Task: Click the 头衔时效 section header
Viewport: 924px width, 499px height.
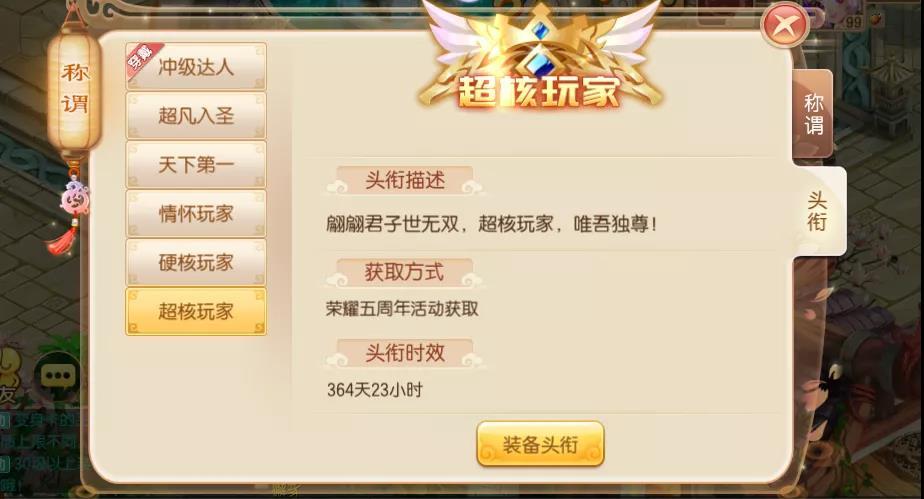Action: click(404, 353)
